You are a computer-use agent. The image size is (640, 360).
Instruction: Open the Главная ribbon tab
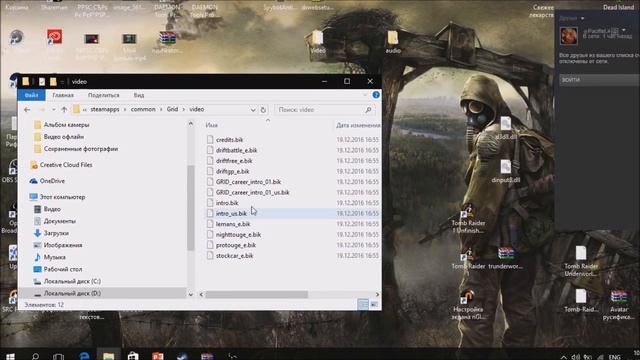[63, 95]
